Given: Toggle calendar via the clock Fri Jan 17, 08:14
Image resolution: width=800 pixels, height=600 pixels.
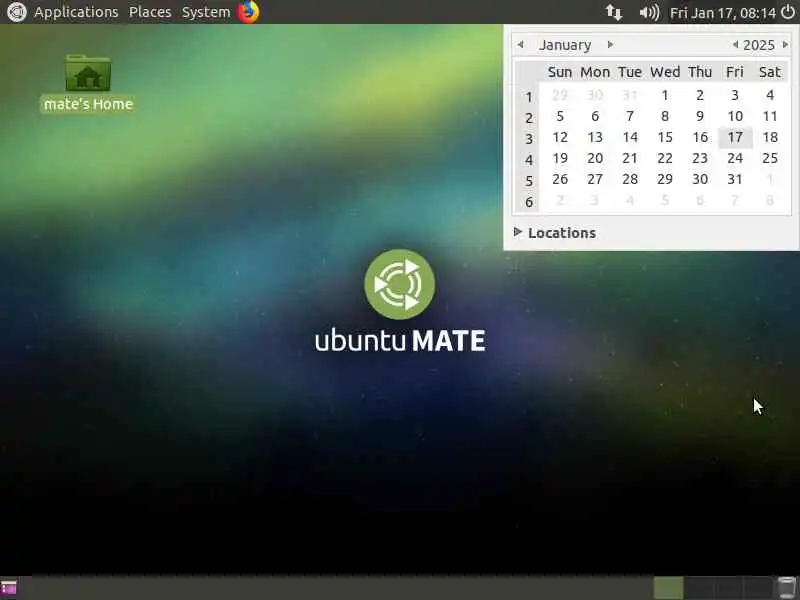Looking at the screenshot, I should click(x=722, y=12).
